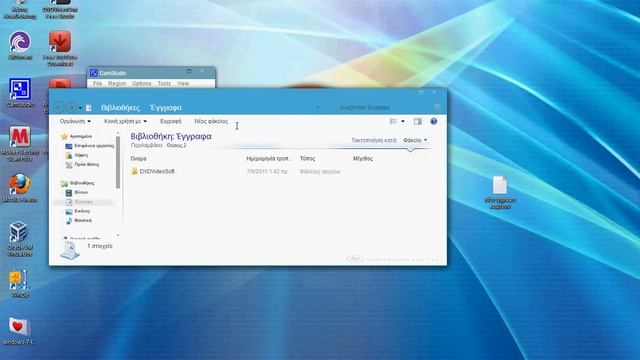Image resolution: width=640 pixels, height=360 pixels.
Task: Select Επιφάνεια εργασίας in the navigation pane
Action: tap(90, 146)
